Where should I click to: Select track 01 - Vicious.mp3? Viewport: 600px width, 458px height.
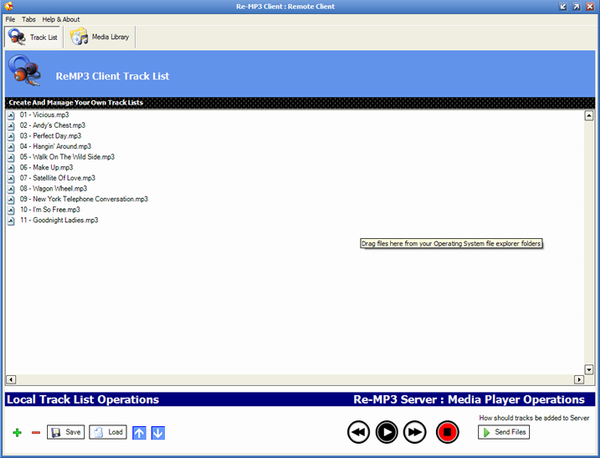click(x=44, y=115)
